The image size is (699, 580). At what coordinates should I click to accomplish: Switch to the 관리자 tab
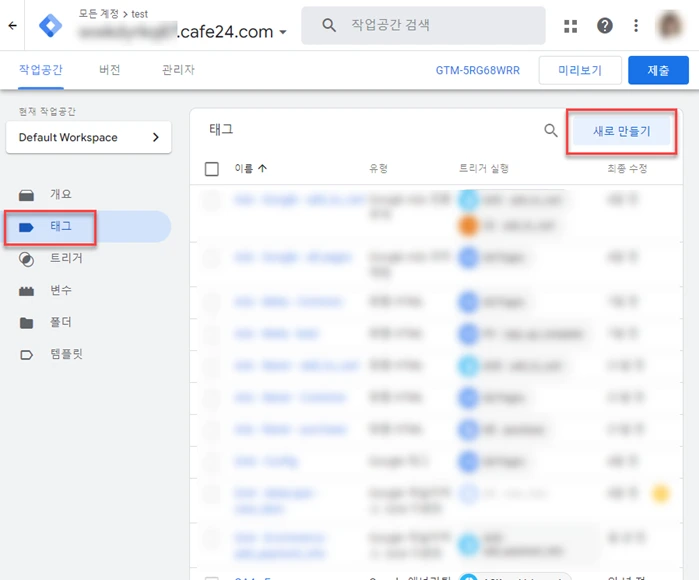click(x=178, y=70)
